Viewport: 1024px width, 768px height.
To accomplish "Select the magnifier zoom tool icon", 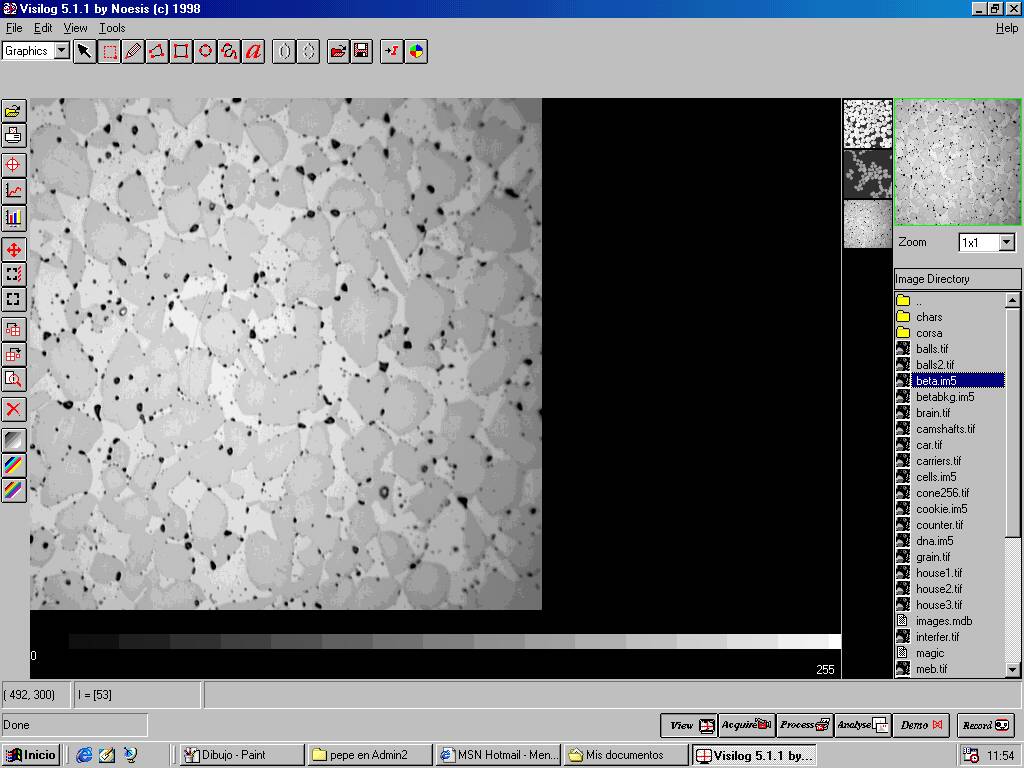I will pyautogui.click(x=13, y=379).
